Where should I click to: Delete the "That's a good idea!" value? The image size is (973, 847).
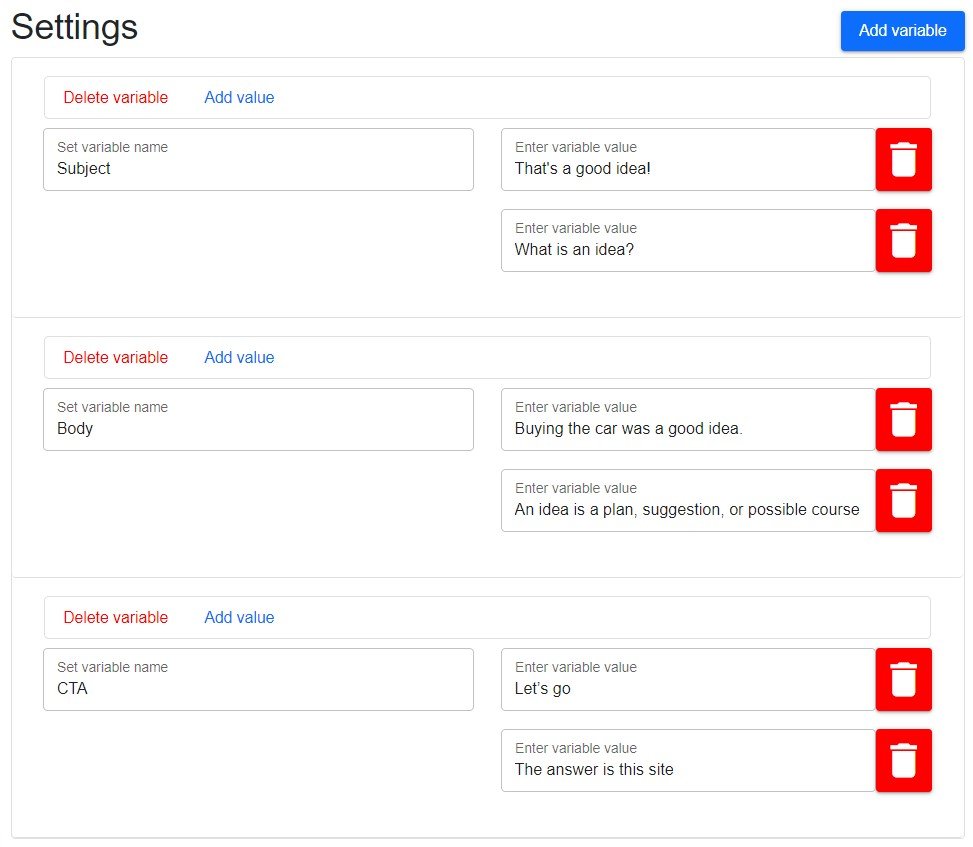[903, 159]
